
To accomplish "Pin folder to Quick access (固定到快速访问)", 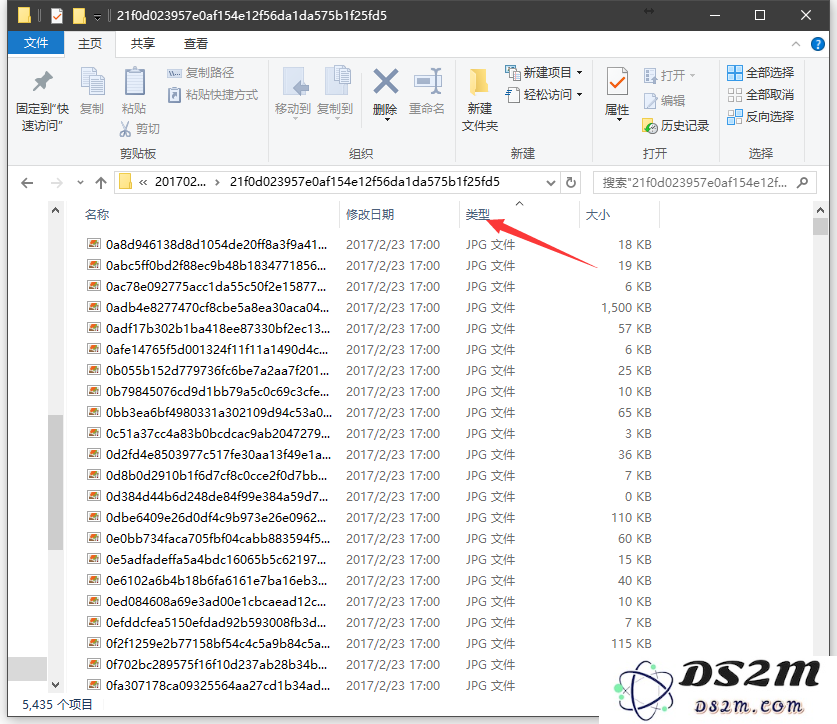I will coord(42,100).
